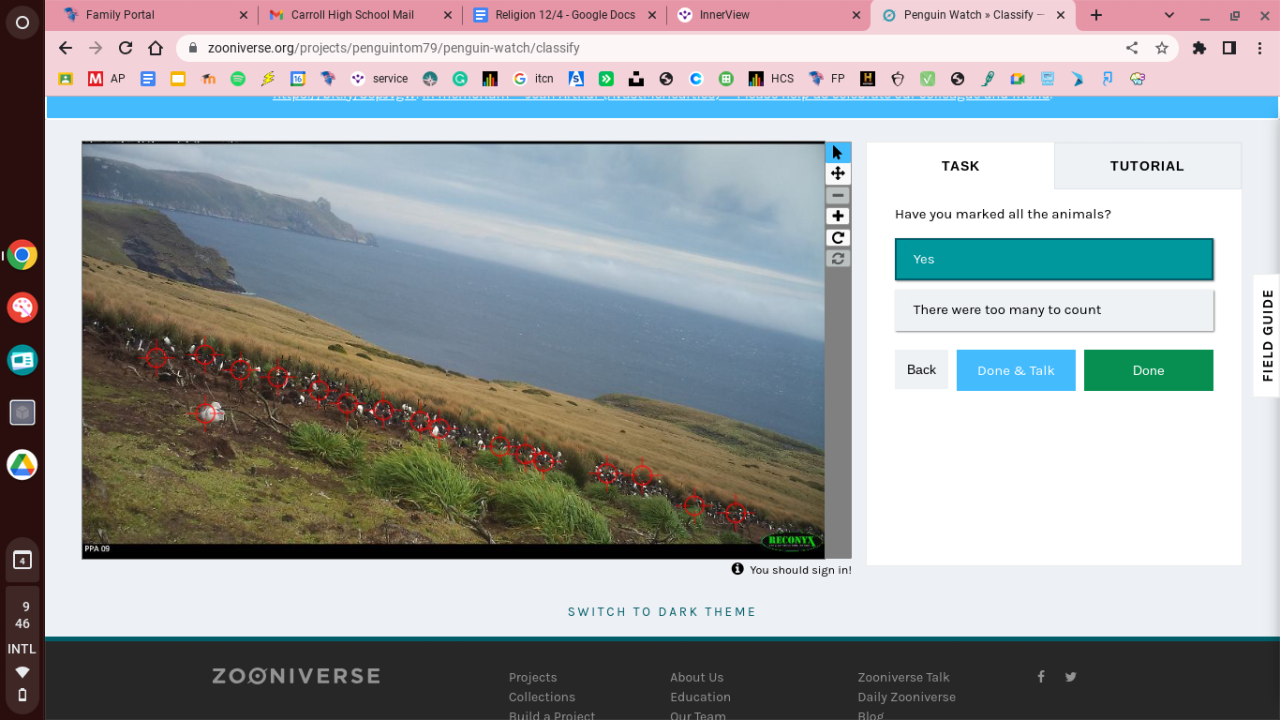The image size is (1280, 720).
Task: Share this page from the address bar
Action: pyautogui.click(x=1132, y=48)
